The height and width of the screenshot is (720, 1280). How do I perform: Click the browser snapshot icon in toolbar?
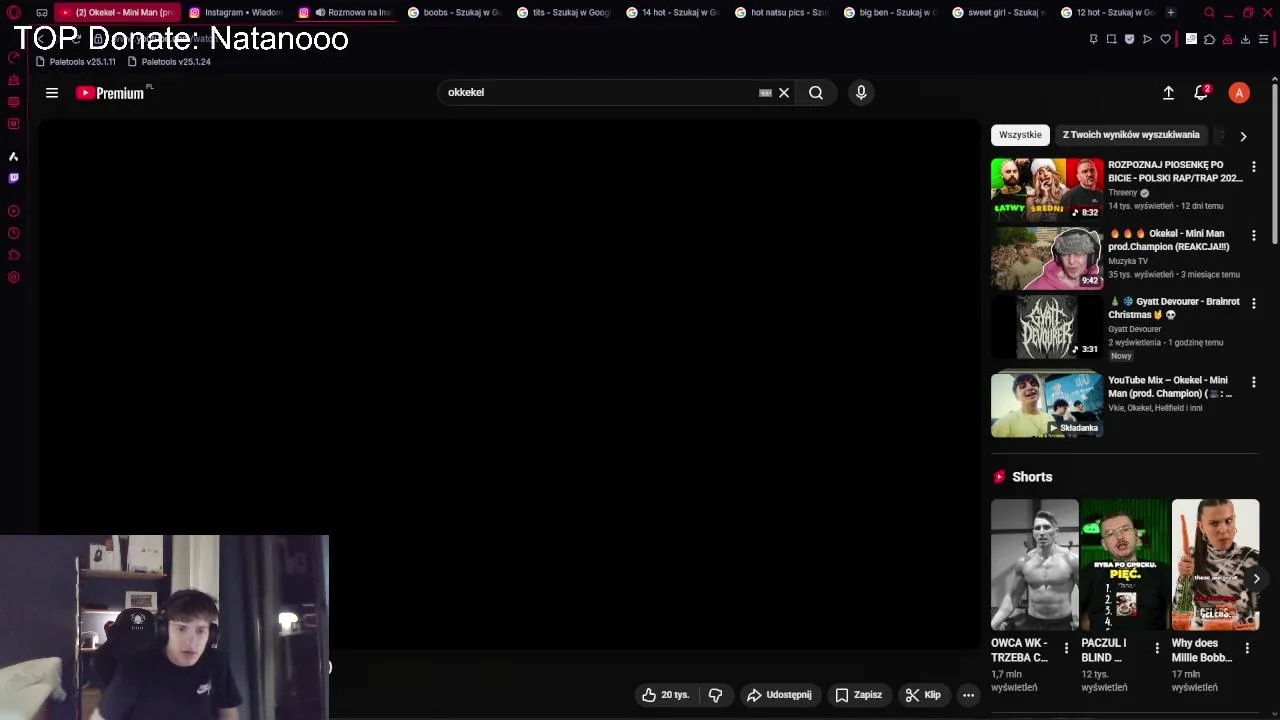(x=1111, y=39)
